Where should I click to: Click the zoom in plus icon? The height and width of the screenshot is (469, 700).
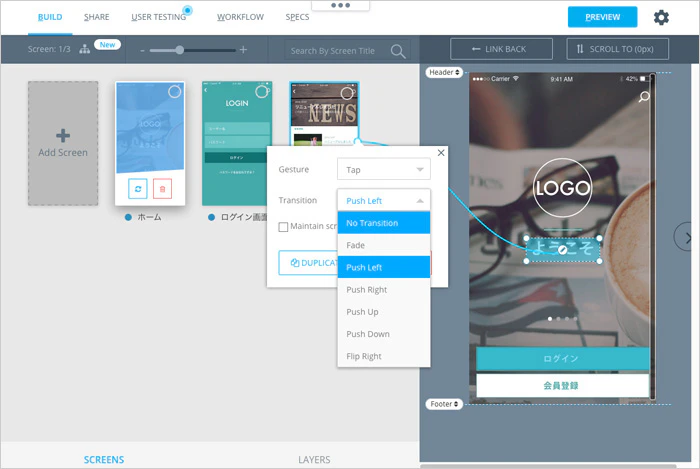click(243, 50)
